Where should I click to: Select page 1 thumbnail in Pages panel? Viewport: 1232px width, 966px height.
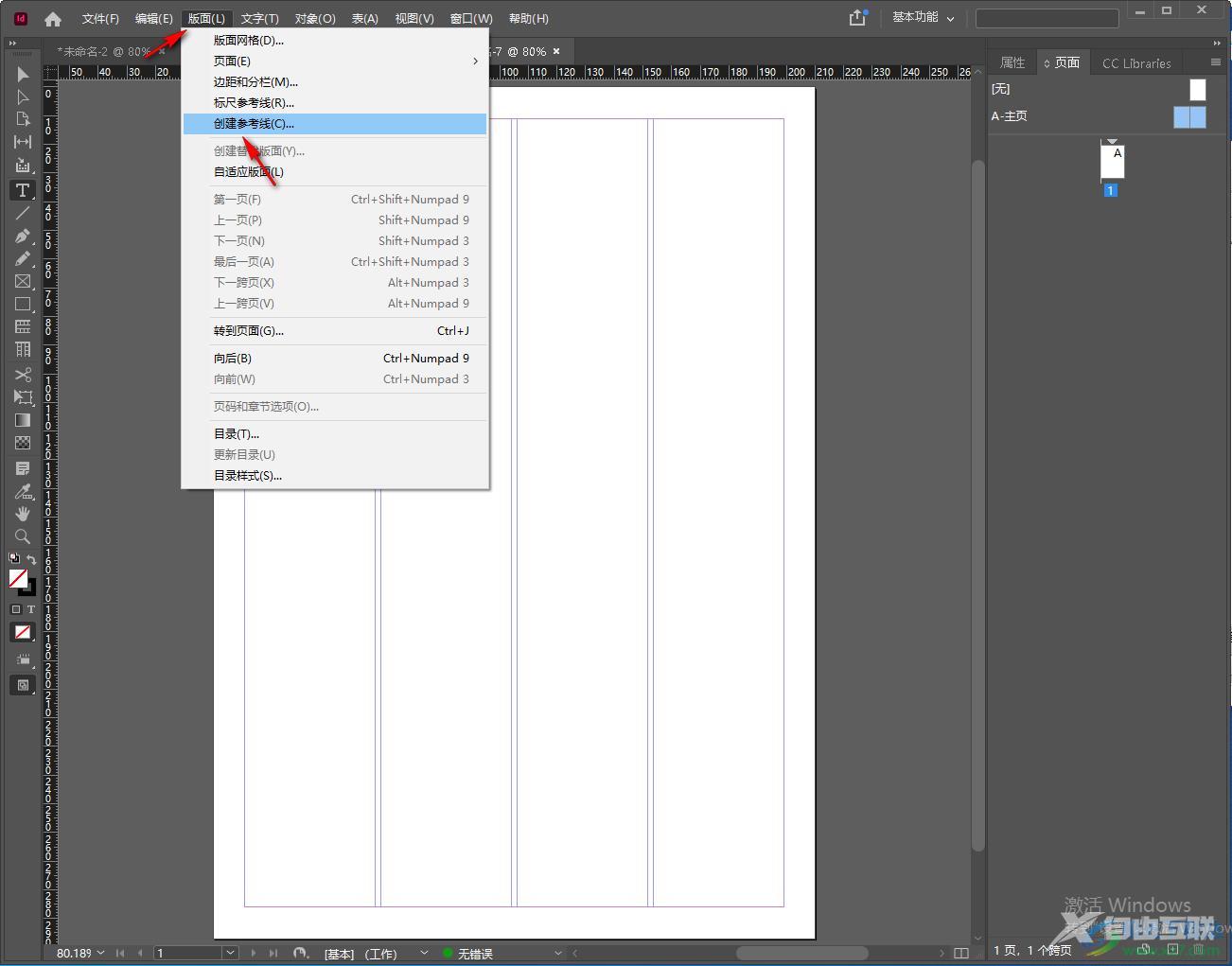tap(1112, 161)
